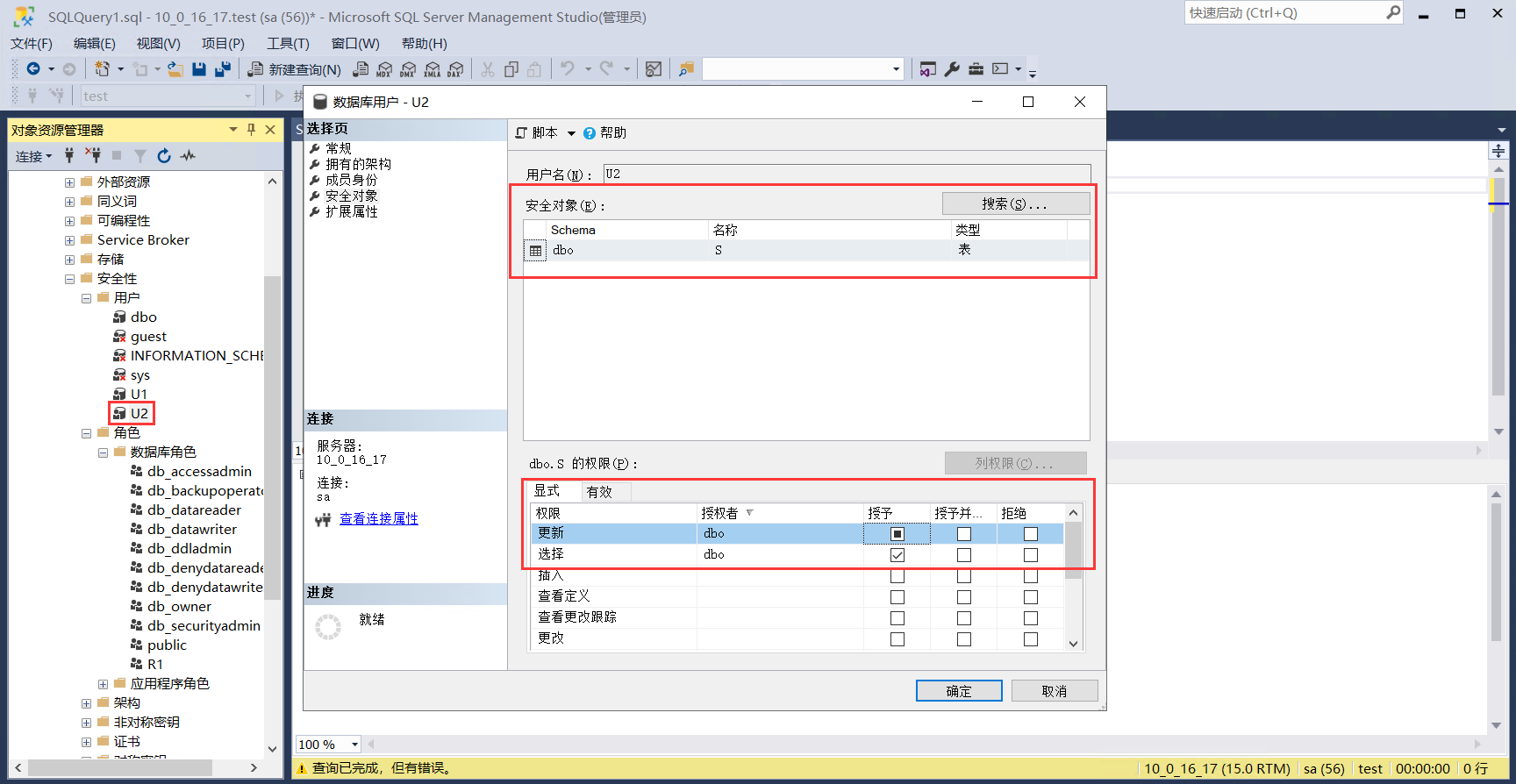
Task: Select the 扩展属性 page in the dialog
Action: [351, 211]
